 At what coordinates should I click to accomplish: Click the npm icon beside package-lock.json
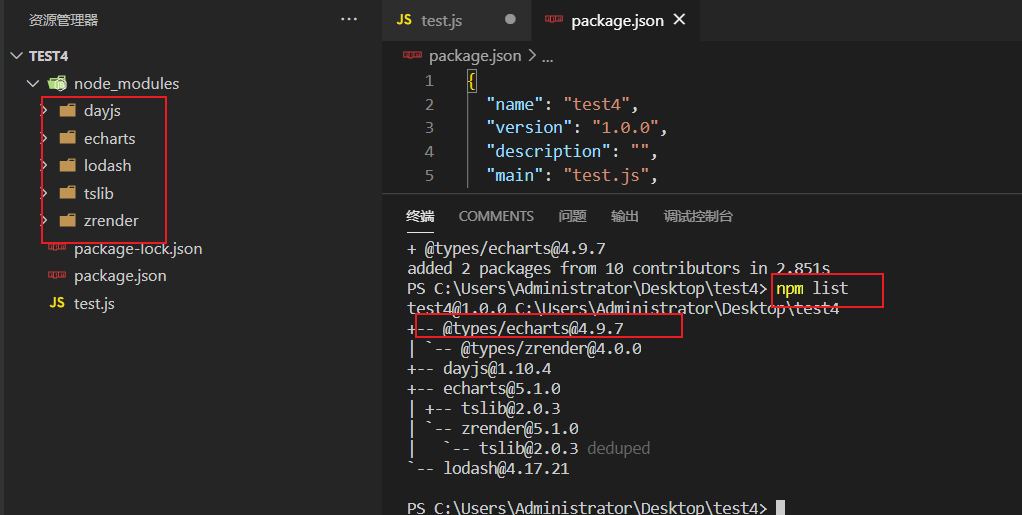[57, 248]
